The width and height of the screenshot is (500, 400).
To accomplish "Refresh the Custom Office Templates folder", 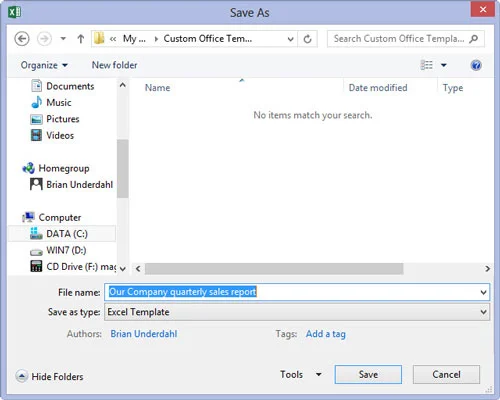I will tap(307, 39).
